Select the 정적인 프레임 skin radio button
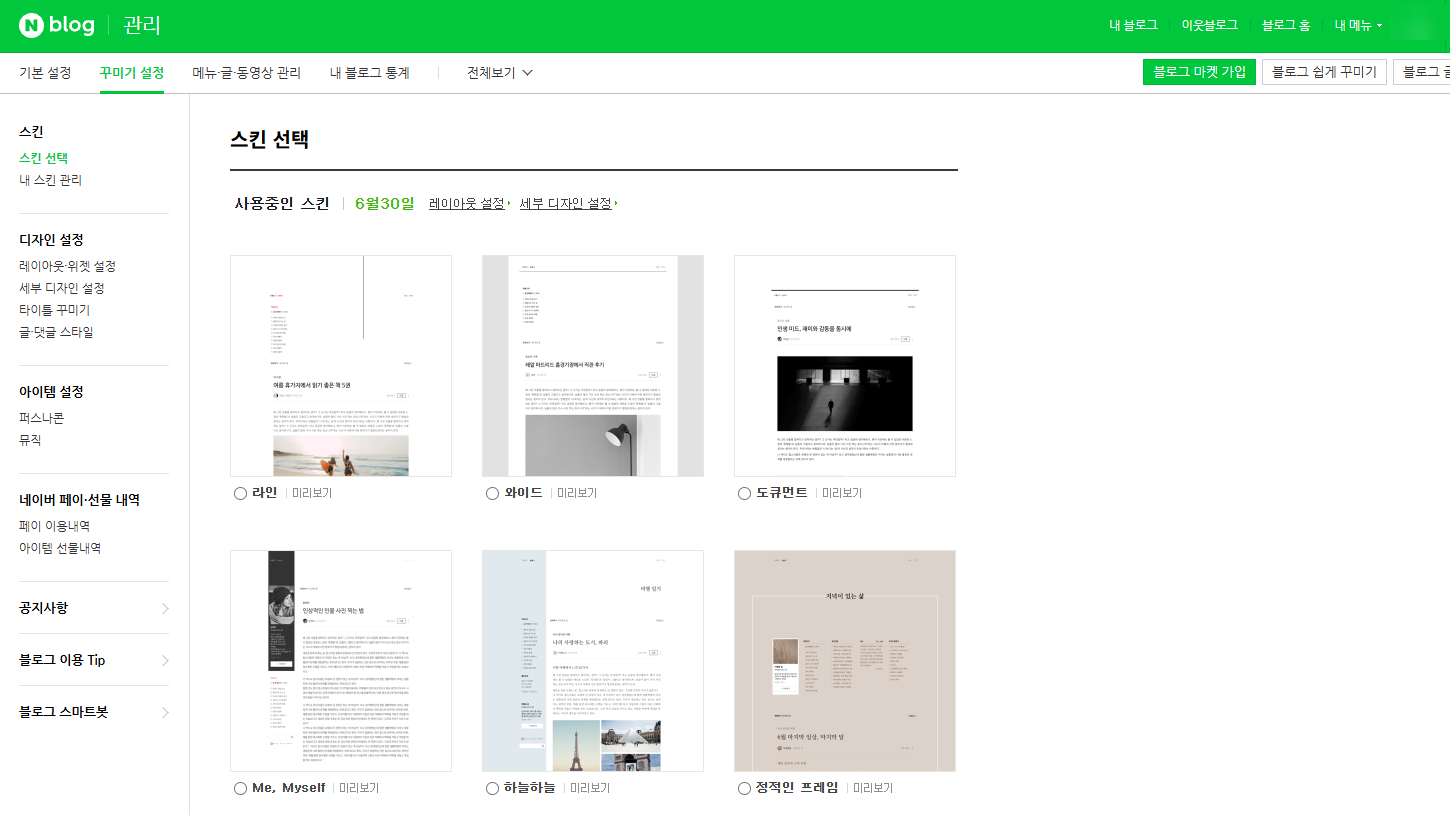The image size is (1450, 815). coord(744,788)
